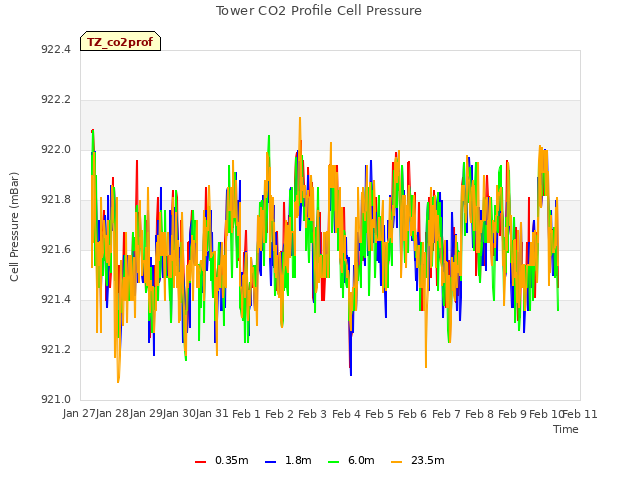Click the Feb 3 date tick label
The height and width of the screenshot is (480, 640).
pyautogui.click(x=312, y=414)
